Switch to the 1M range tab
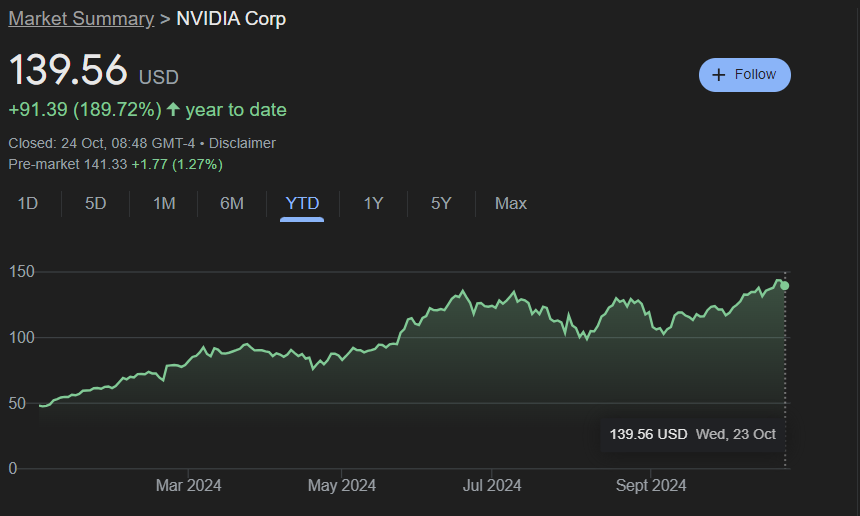 164,203
